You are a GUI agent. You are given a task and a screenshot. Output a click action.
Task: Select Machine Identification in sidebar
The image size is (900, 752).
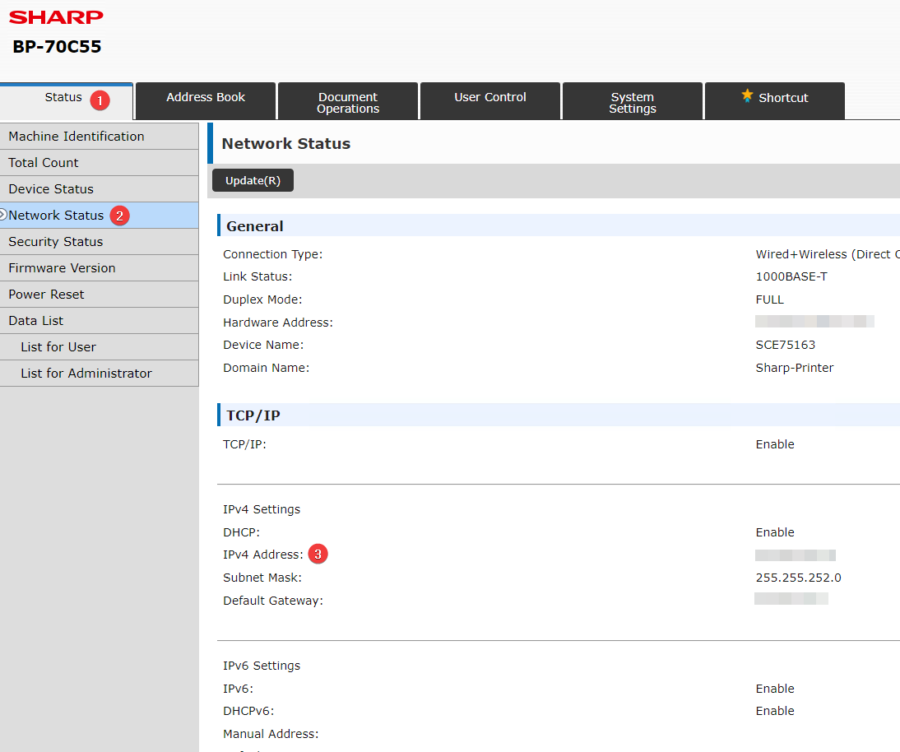pos(76,136)
